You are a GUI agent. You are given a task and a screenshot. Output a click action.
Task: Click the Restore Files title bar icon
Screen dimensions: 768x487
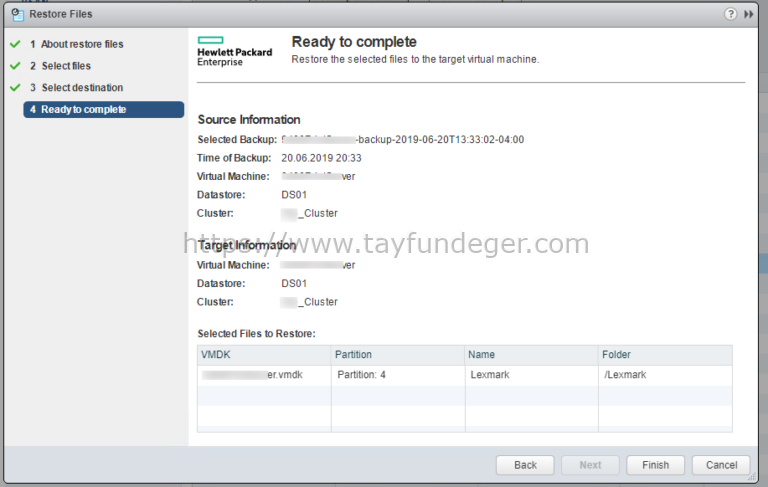pyautogui.click(x=16, y=14)
